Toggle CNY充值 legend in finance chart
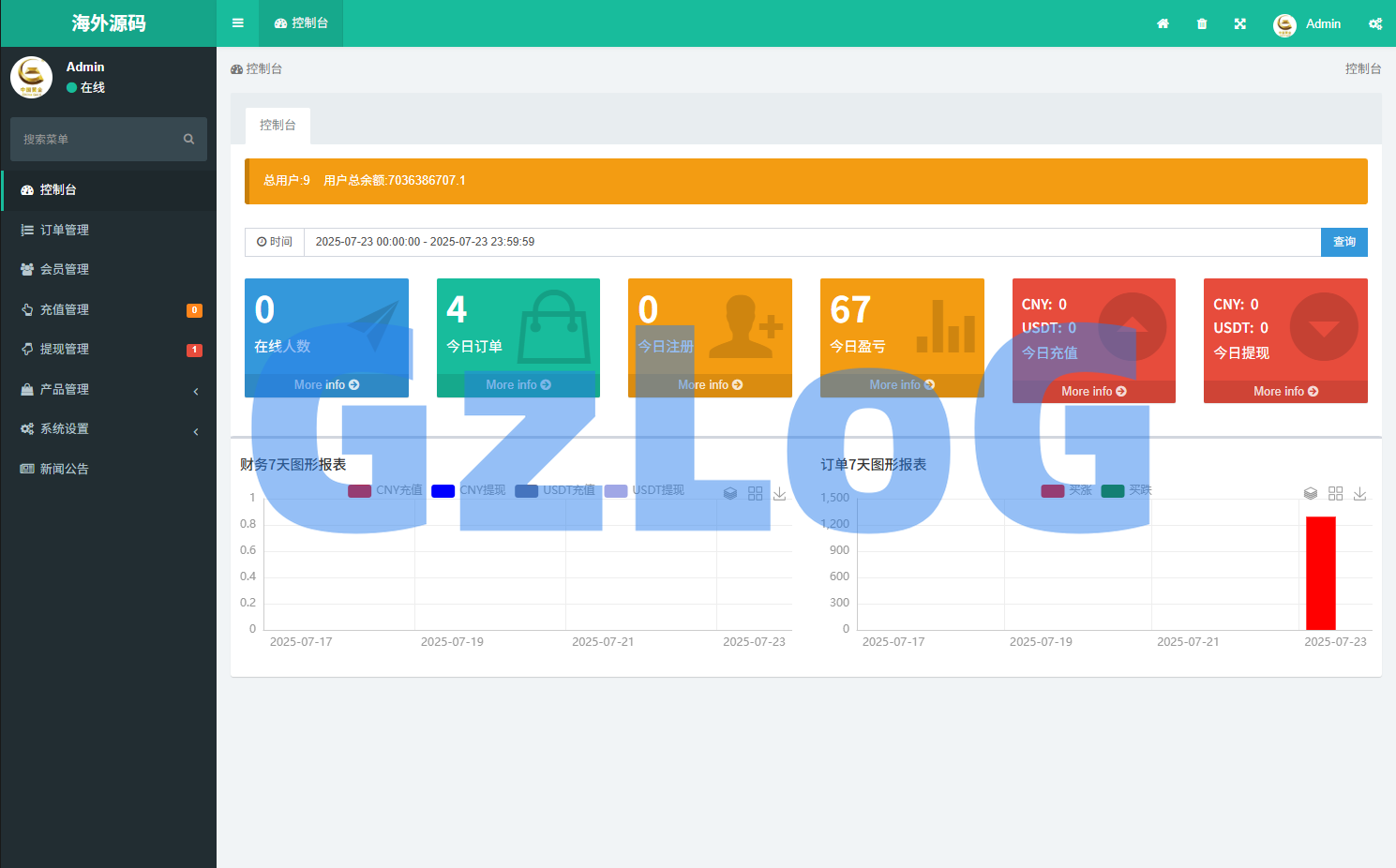 coord(385,490)
